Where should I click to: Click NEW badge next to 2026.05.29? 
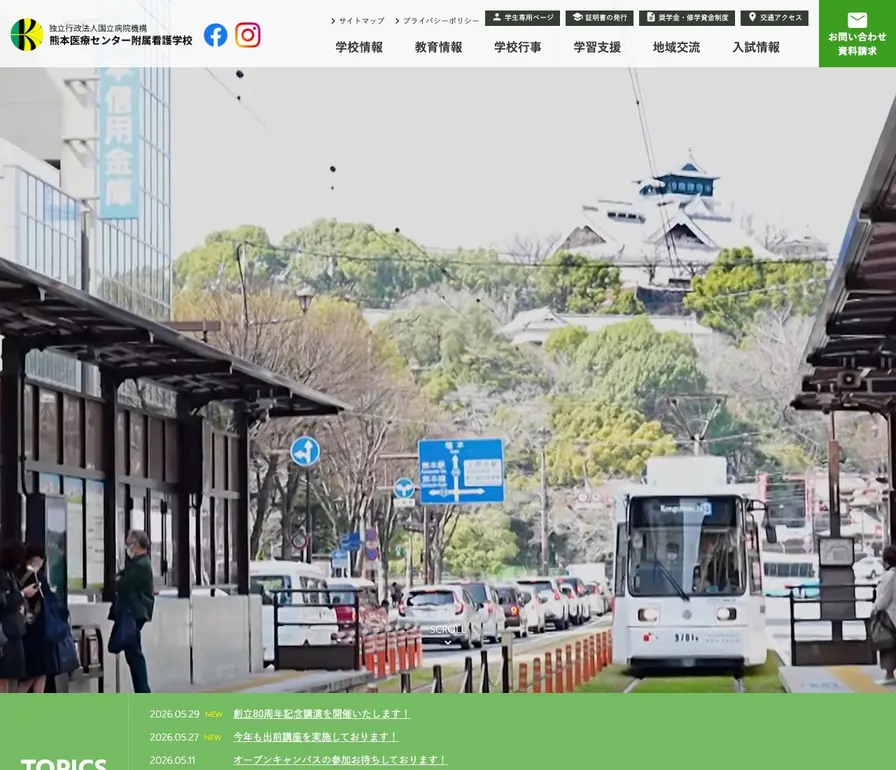[x=213, y=714]
